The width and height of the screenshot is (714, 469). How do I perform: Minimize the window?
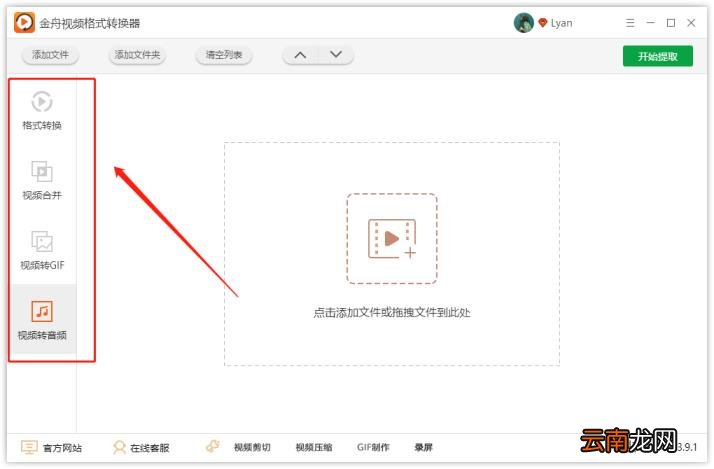coord(651,23)
